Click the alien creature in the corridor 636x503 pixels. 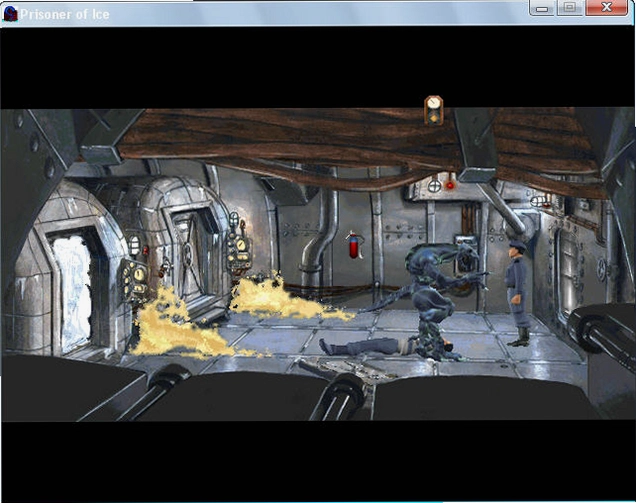pyautogui.click(x=430, y=299)
